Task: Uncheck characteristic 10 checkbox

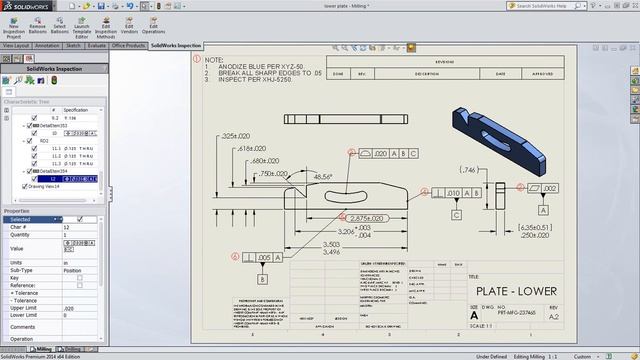Action: 34,133
